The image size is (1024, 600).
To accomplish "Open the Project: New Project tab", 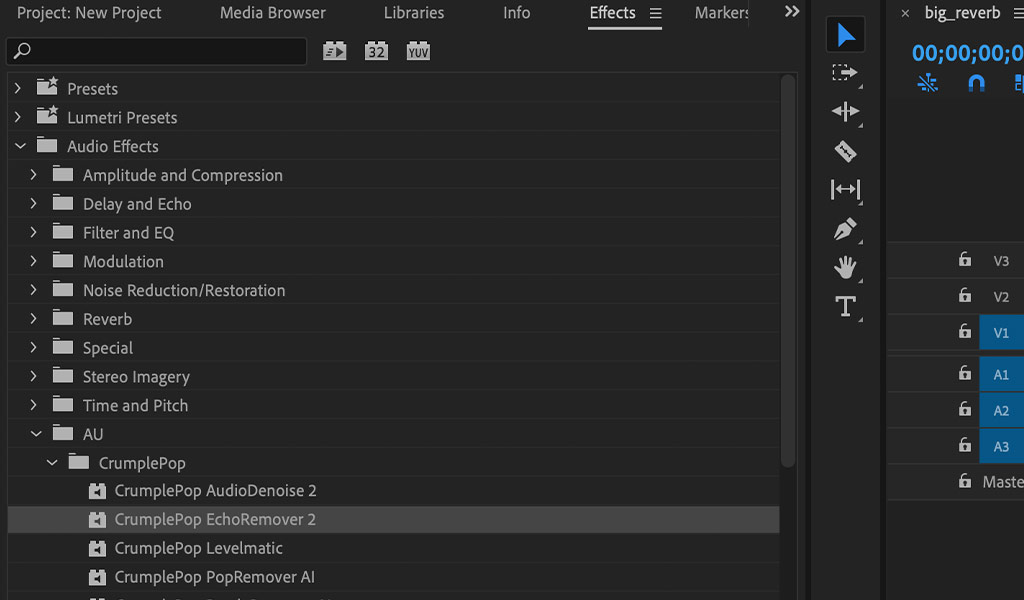I will pos(89,12).
